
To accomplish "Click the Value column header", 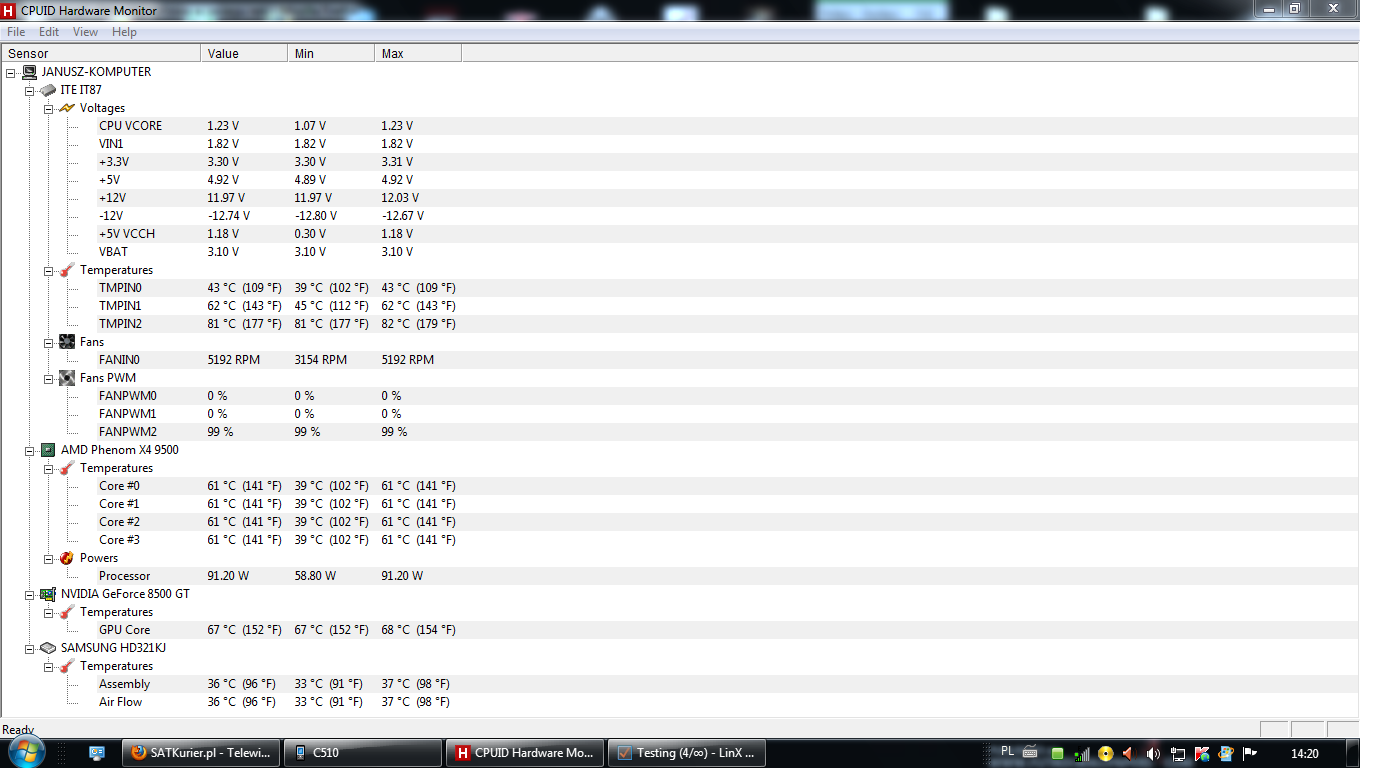I will click(244, 54).
